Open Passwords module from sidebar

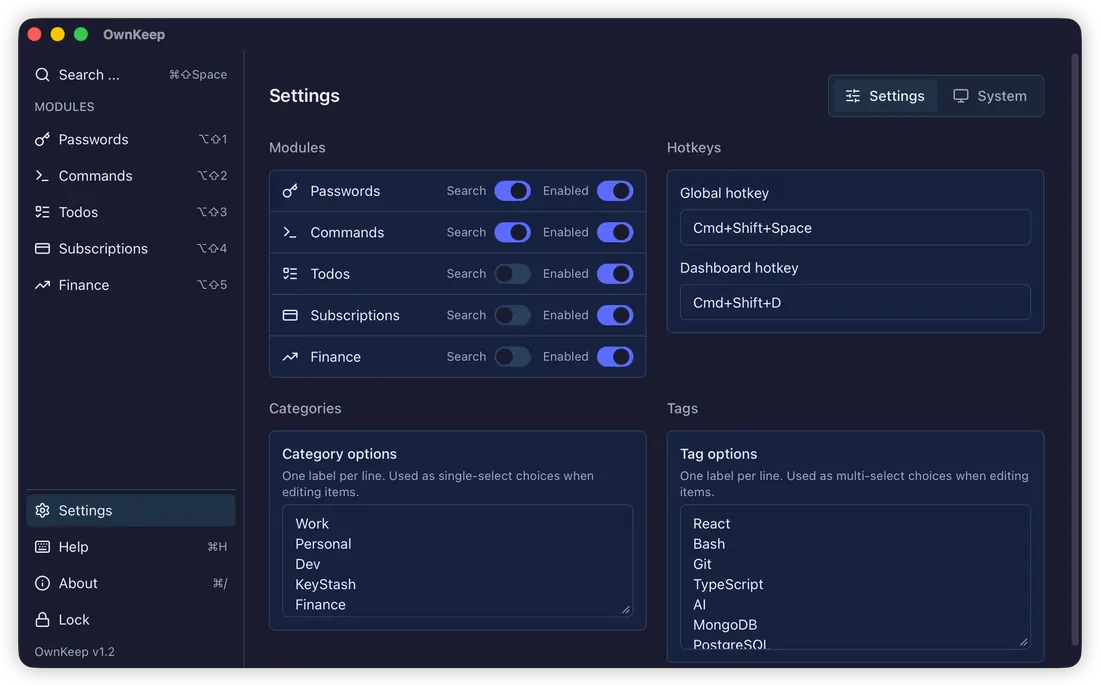click(130, 140)
